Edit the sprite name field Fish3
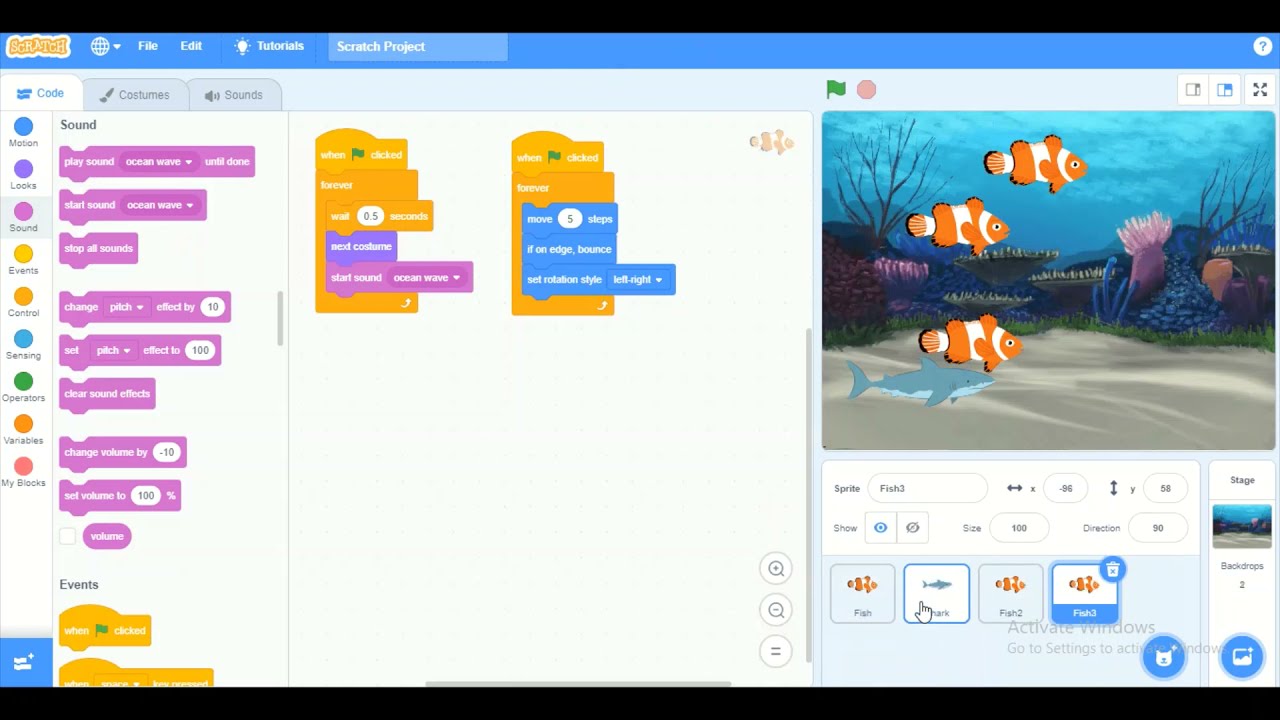Image resolution: width=1280 pixels, height=720 pixels. pyautogui.click(x=927, y=488)
